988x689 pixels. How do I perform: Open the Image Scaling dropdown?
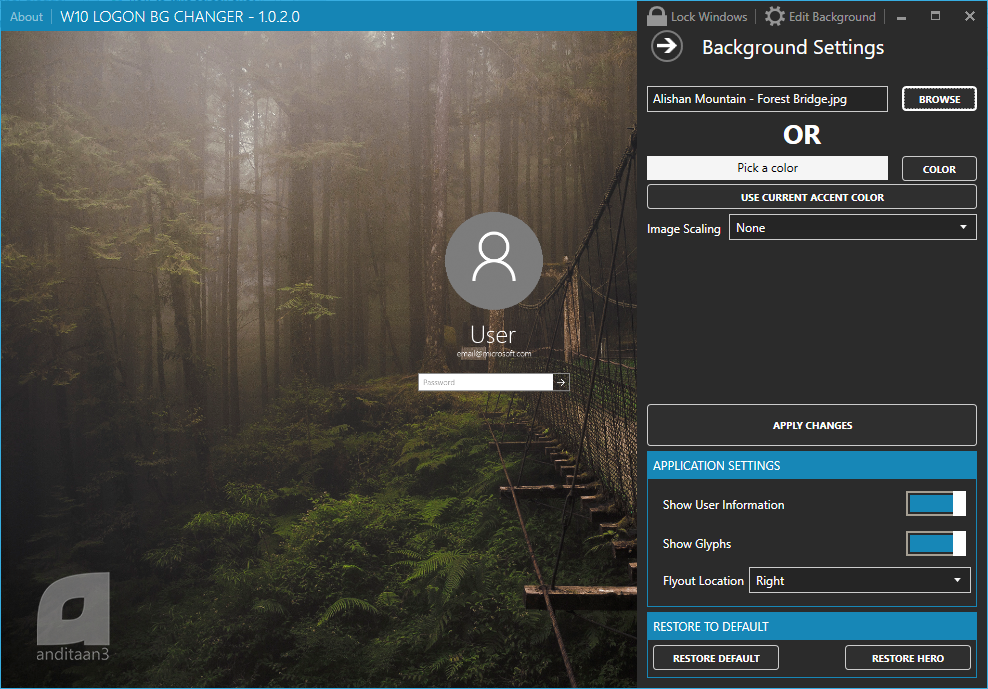(x=853, y=228)
